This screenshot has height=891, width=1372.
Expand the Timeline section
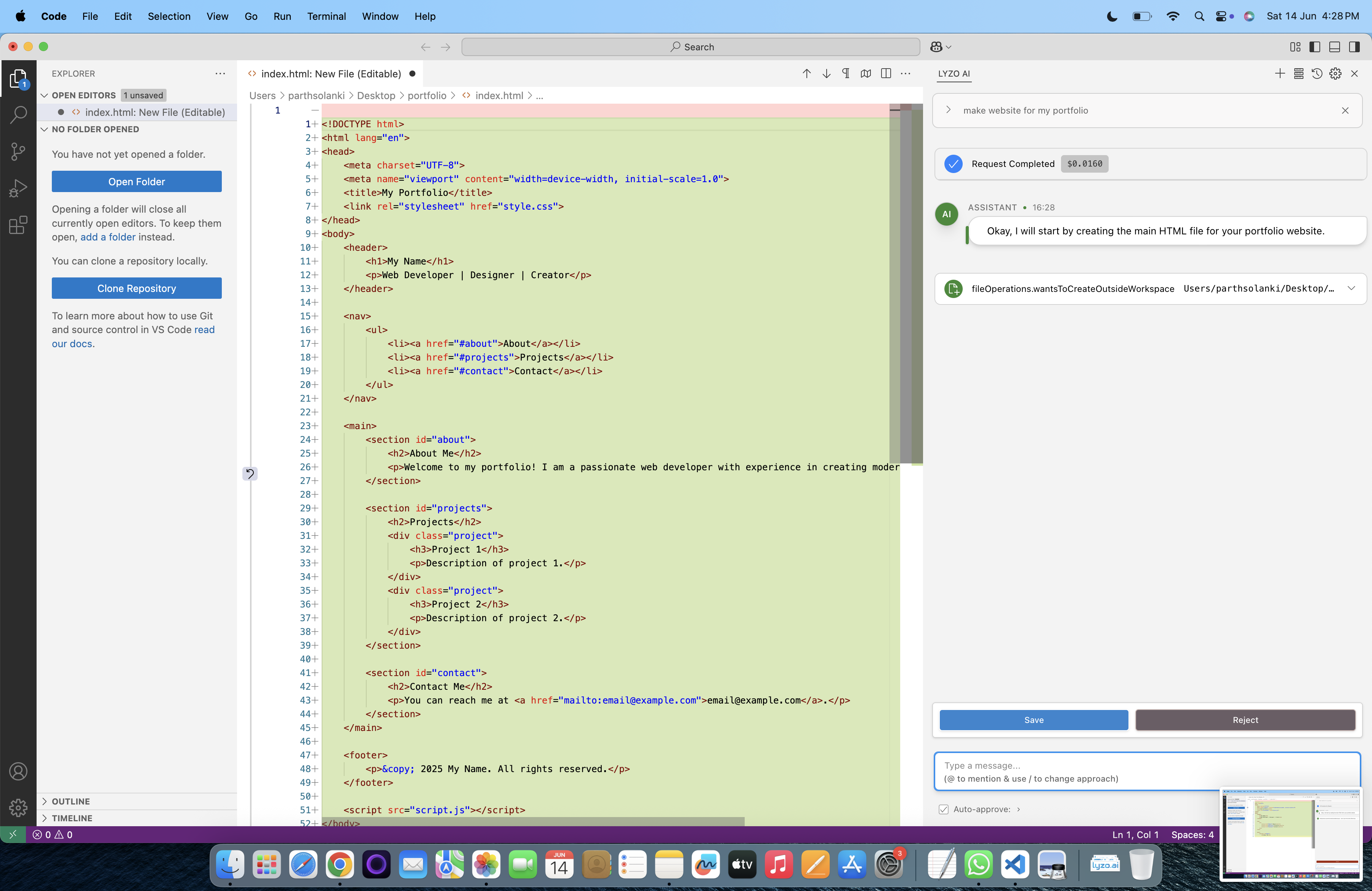coord(72,818)
